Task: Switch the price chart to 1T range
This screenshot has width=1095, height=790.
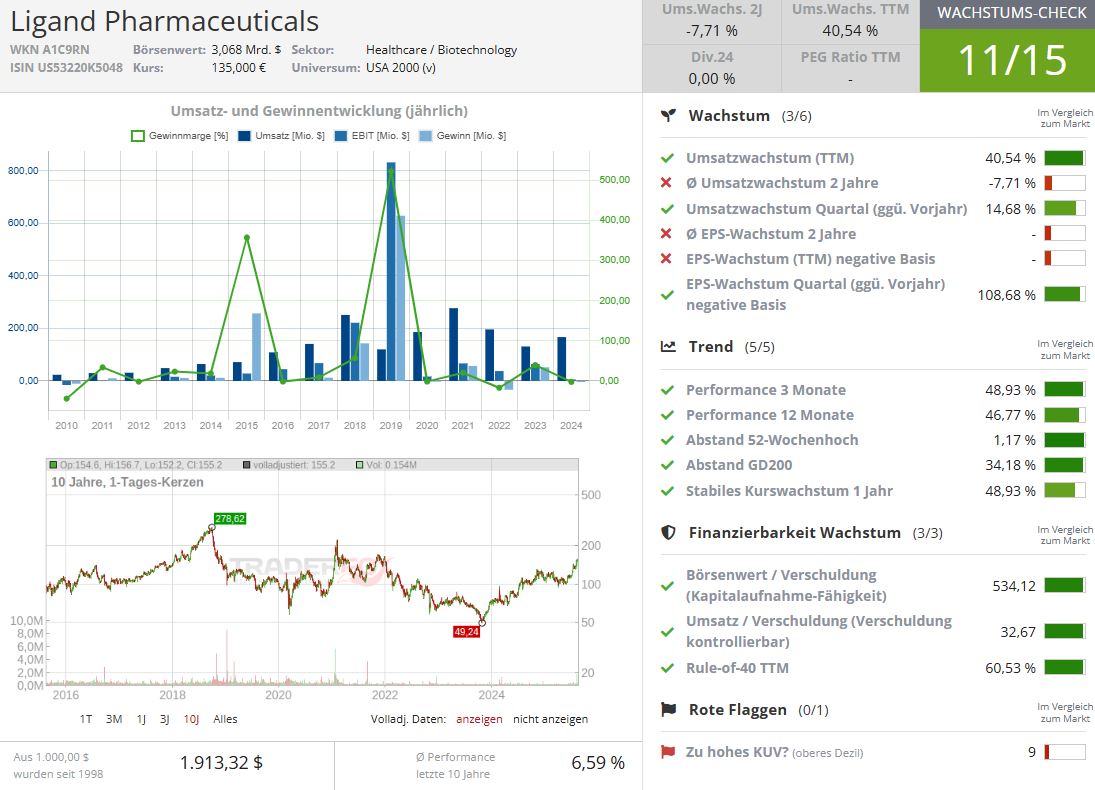Action: [86, 719]
